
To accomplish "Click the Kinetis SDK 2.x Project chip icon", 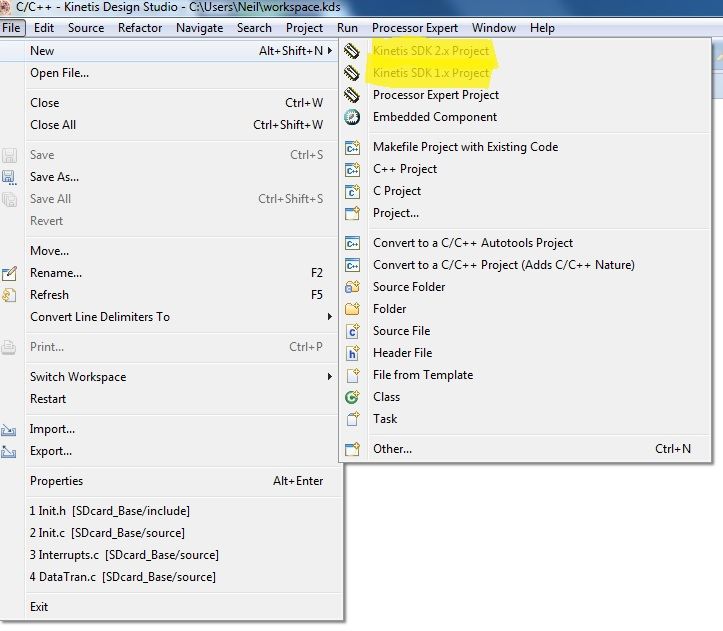I will click(352, 51).
